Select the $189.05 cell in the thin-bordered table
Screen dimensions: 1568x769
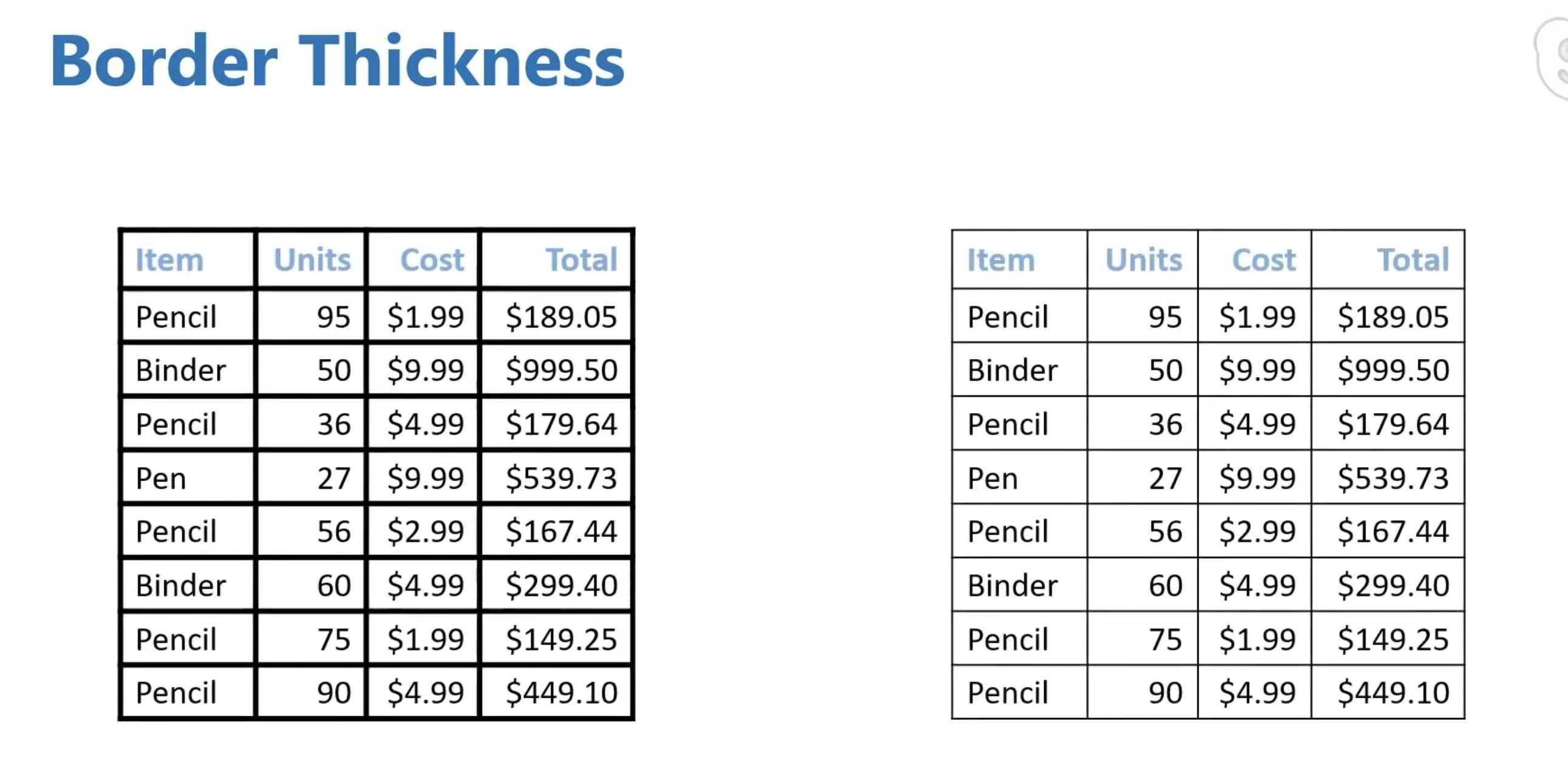tap(1393, 317)
